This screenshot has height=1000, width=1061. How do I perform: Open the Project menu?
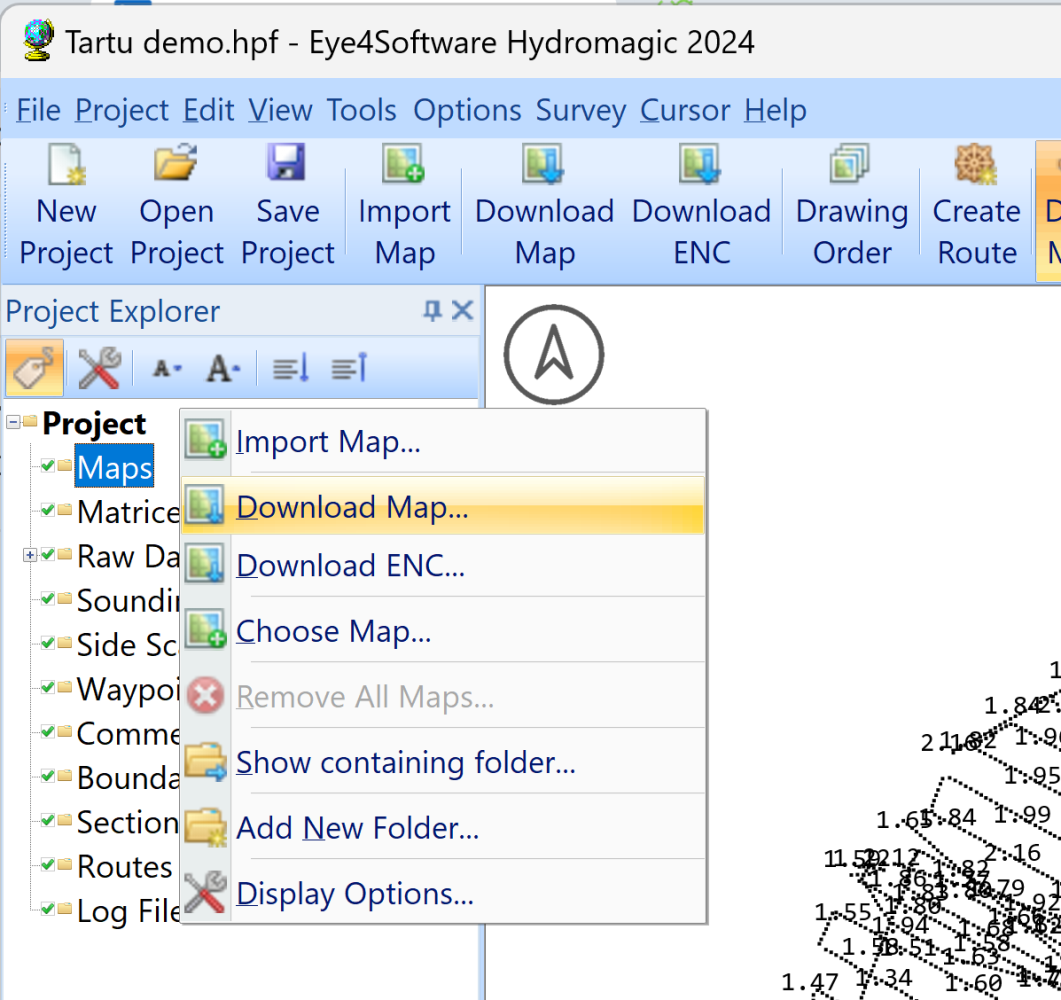(x=122, y=110)
